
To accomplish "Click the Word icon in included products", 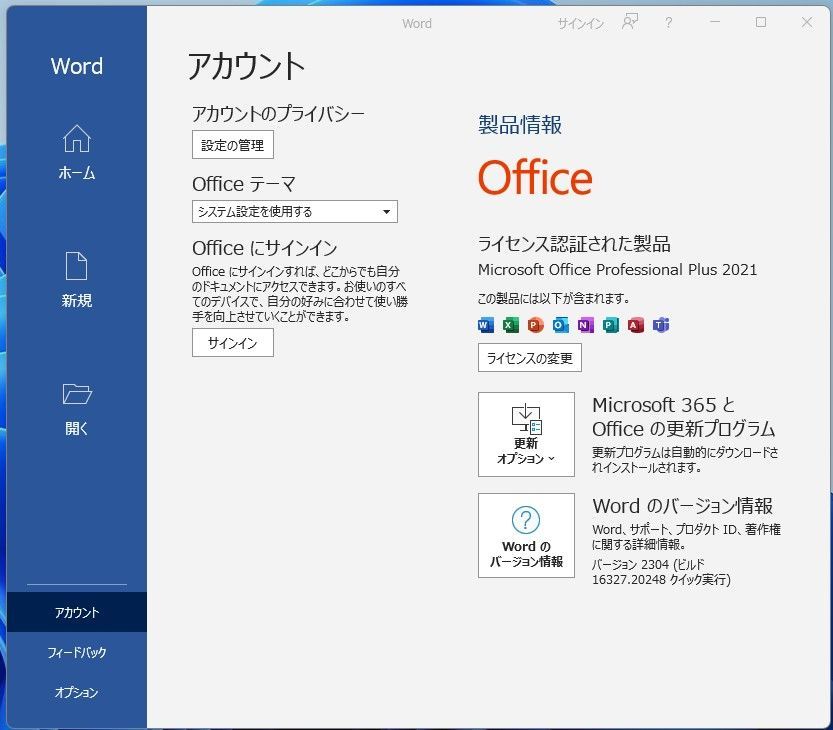I will 485,325.
